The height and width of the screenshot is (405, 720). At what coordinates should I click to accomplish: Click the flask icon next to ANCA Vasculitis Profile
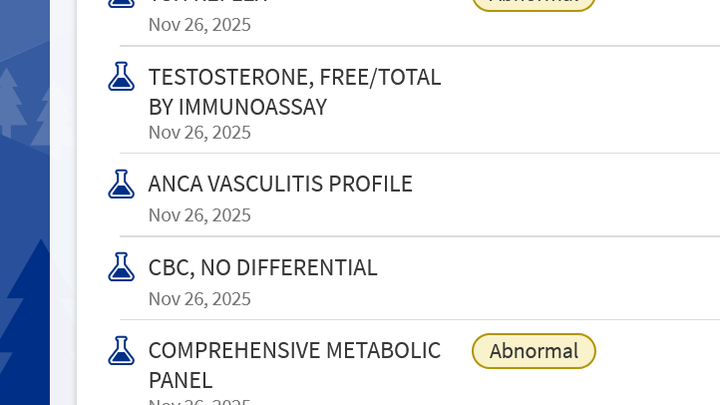pyautogui.click(x=121, y=183)
